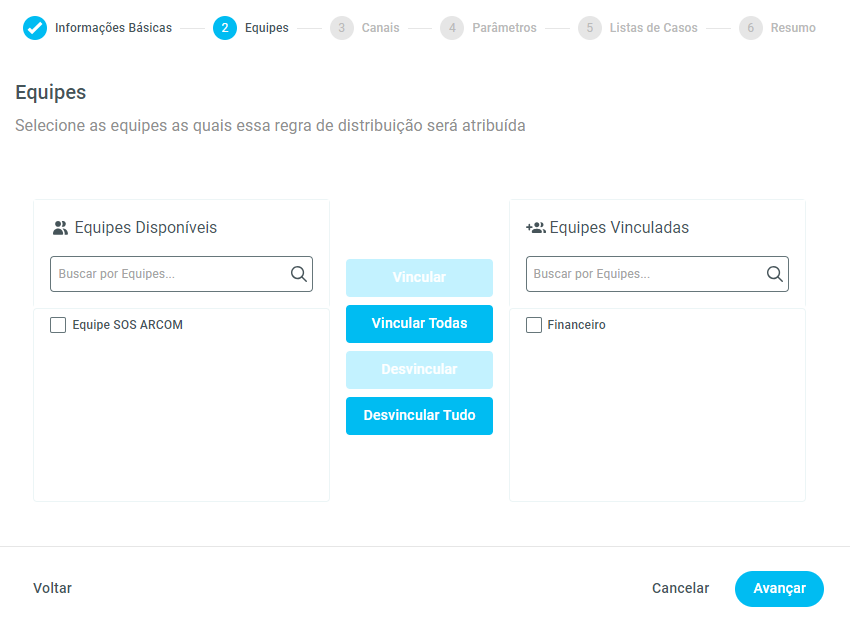This screenshot has height=620, width=850.
Task: Select step 5 Listas de Casos circle
Action: (x=590, y=28)
